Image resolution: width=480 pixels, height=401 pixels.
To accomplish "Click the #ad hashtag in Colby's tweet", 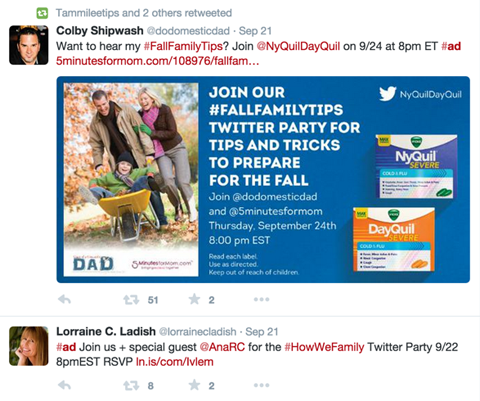I will coord(451,46).
